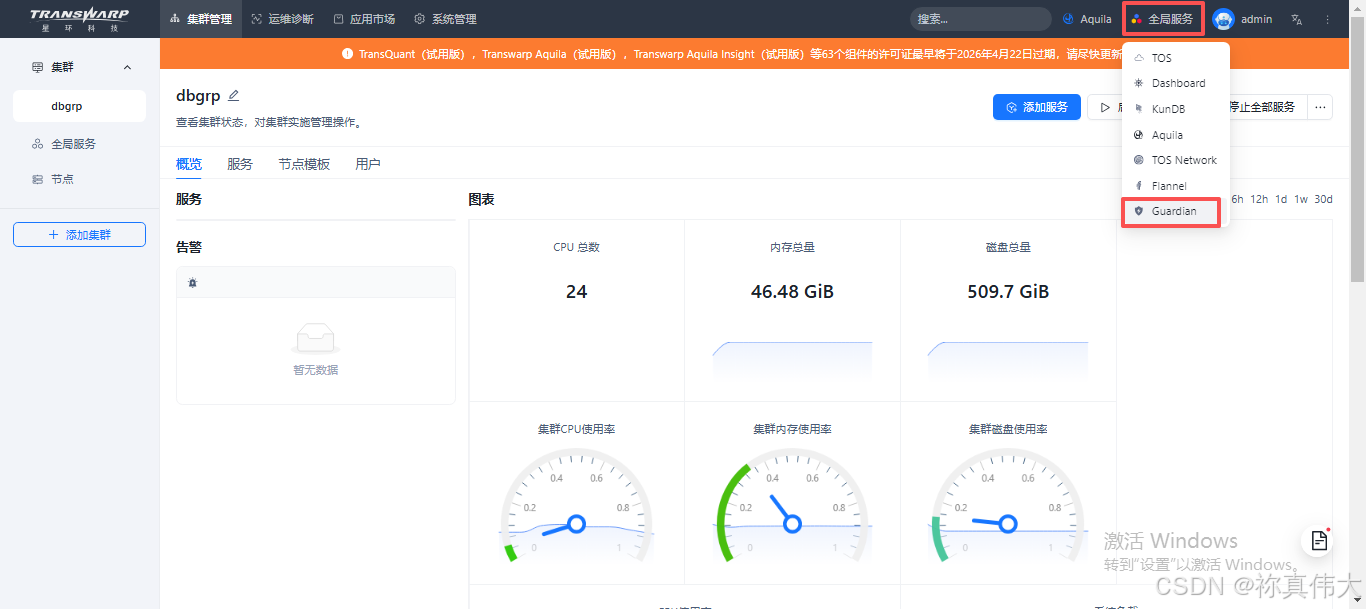Select TOS Network from the dropdown
The height and width of the screenshot is (609, 1366).
1176,160
